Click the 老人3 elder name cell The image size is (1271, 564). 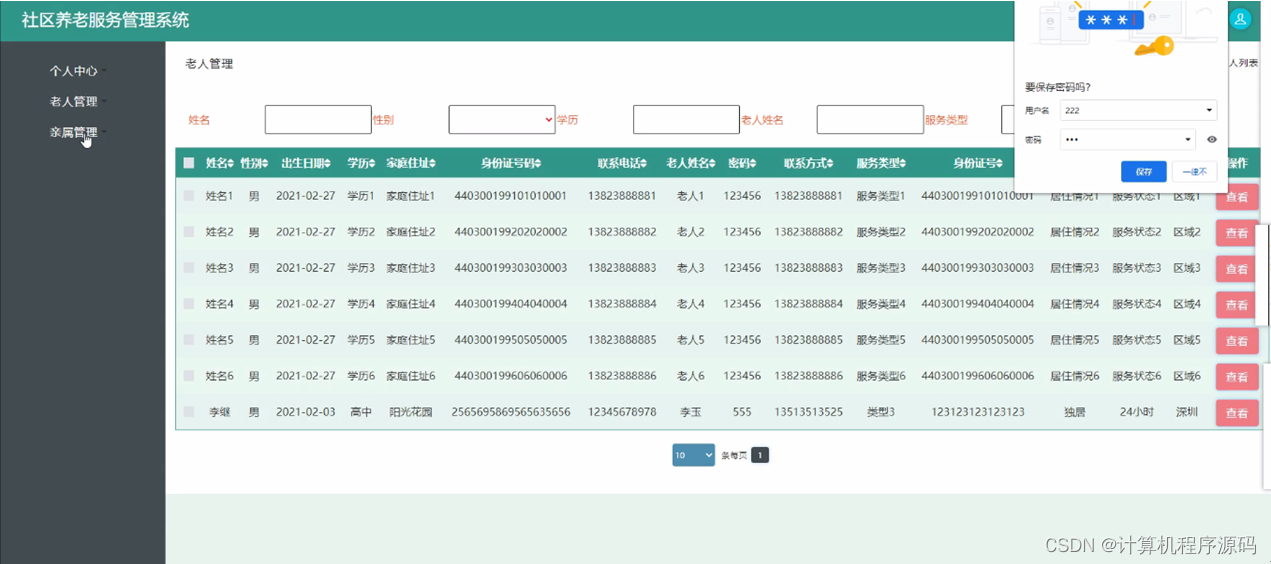691,268
